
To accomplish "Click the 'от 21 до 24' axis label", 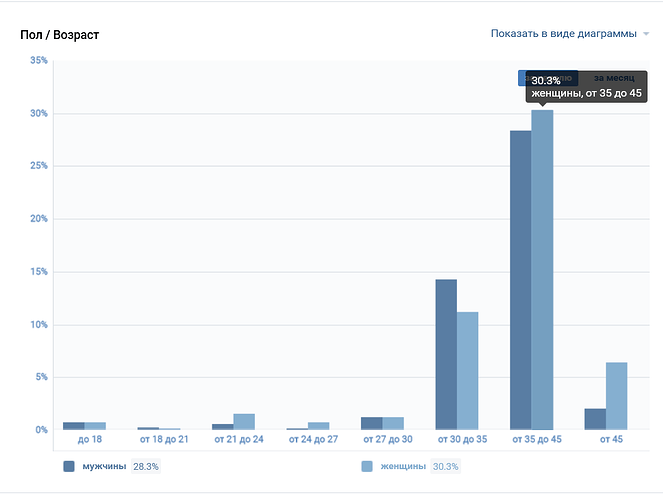I will [239, 439].
